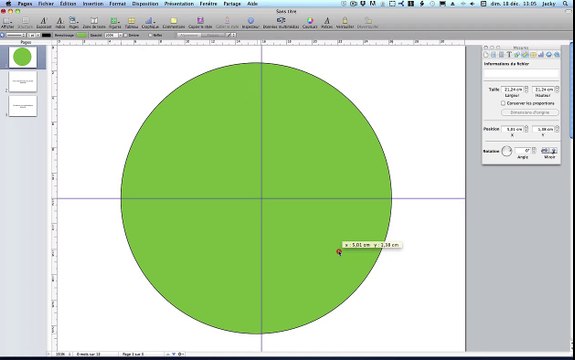Adjust the Position Y stepper
Viewport: 575px width, 360px height.
pyautogui.click(x=557, y=129)
